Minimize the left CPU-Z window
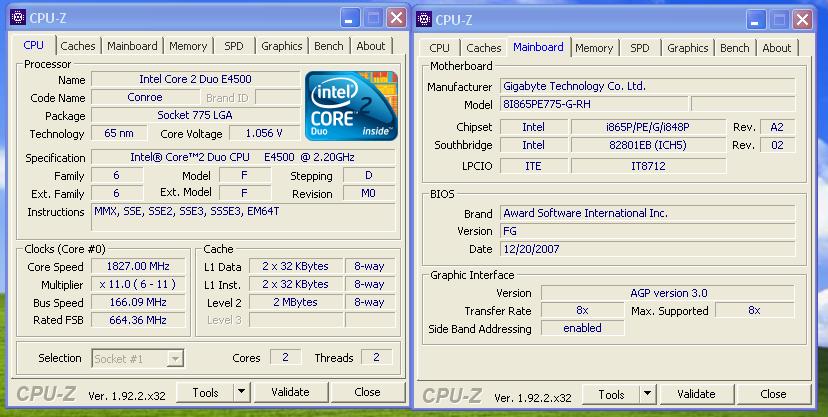 point(349,18)
